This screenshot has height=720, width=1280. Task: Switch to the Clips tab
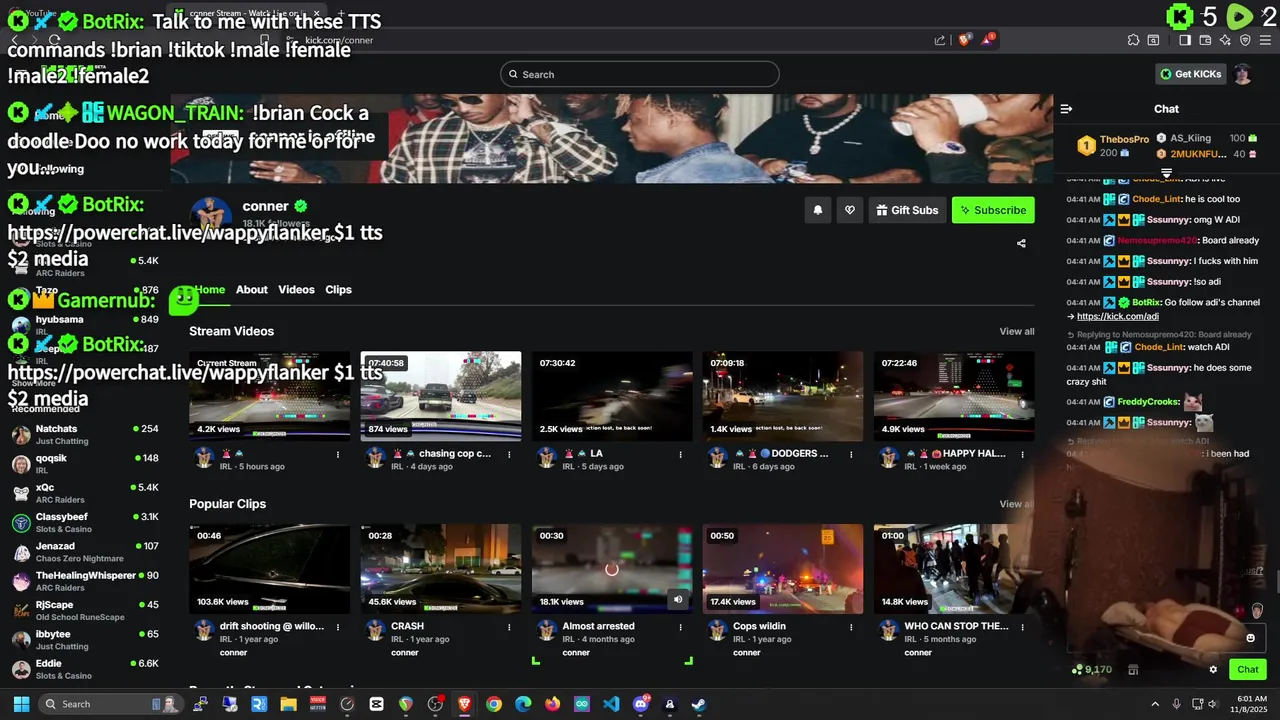(338, 290)
